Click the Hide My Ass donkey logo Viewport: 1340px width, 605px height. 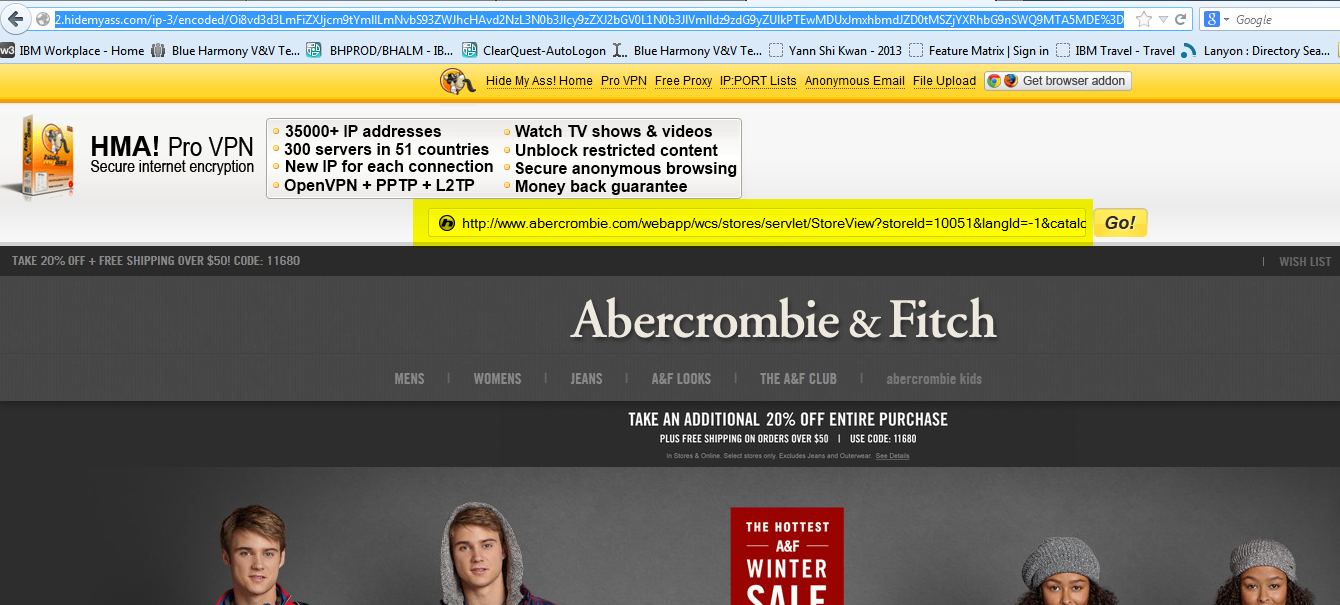tap(458, 81)
